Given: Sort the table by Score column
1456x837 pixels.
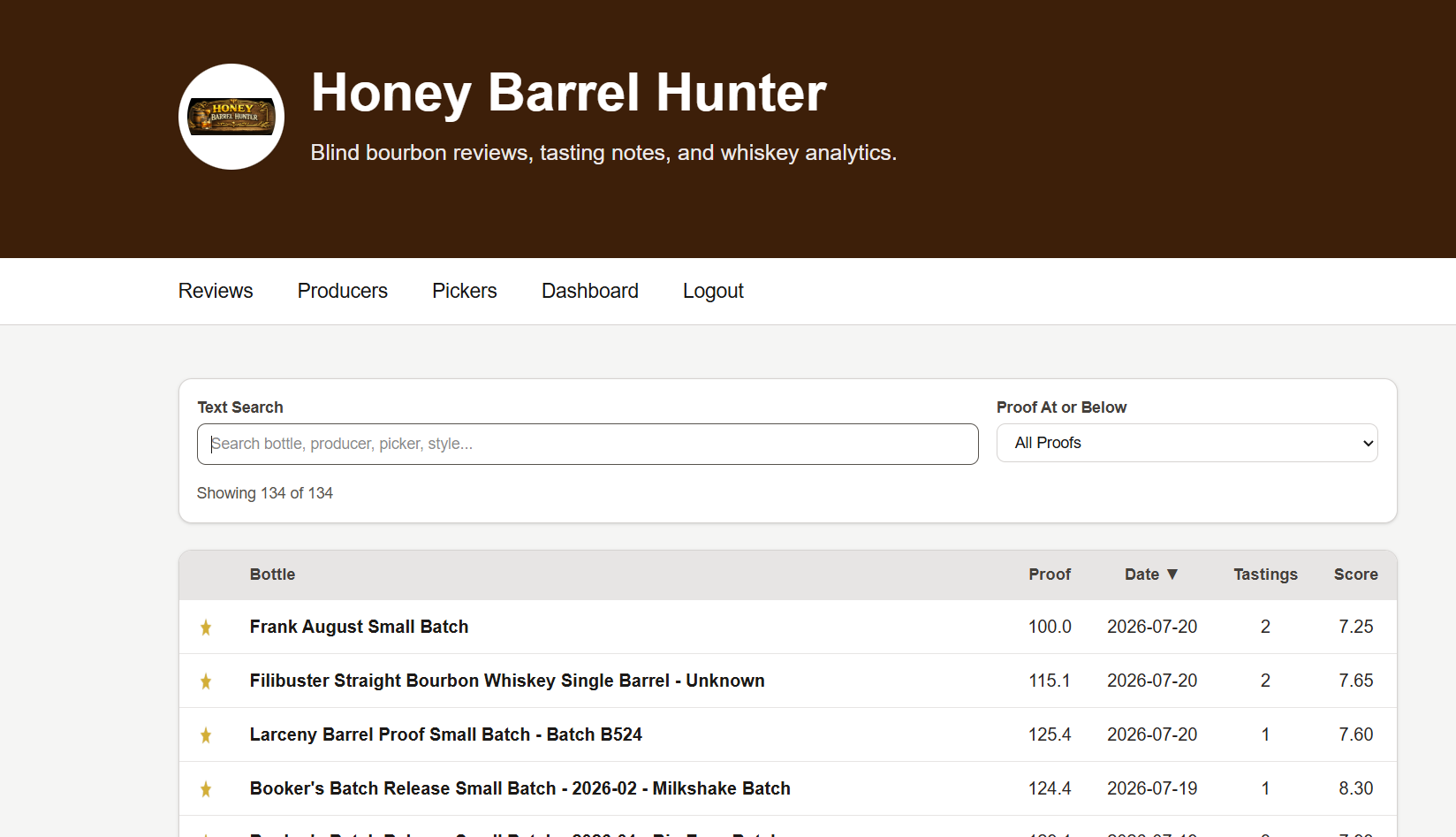Looking at the screenshot, I should point(1356,574).
